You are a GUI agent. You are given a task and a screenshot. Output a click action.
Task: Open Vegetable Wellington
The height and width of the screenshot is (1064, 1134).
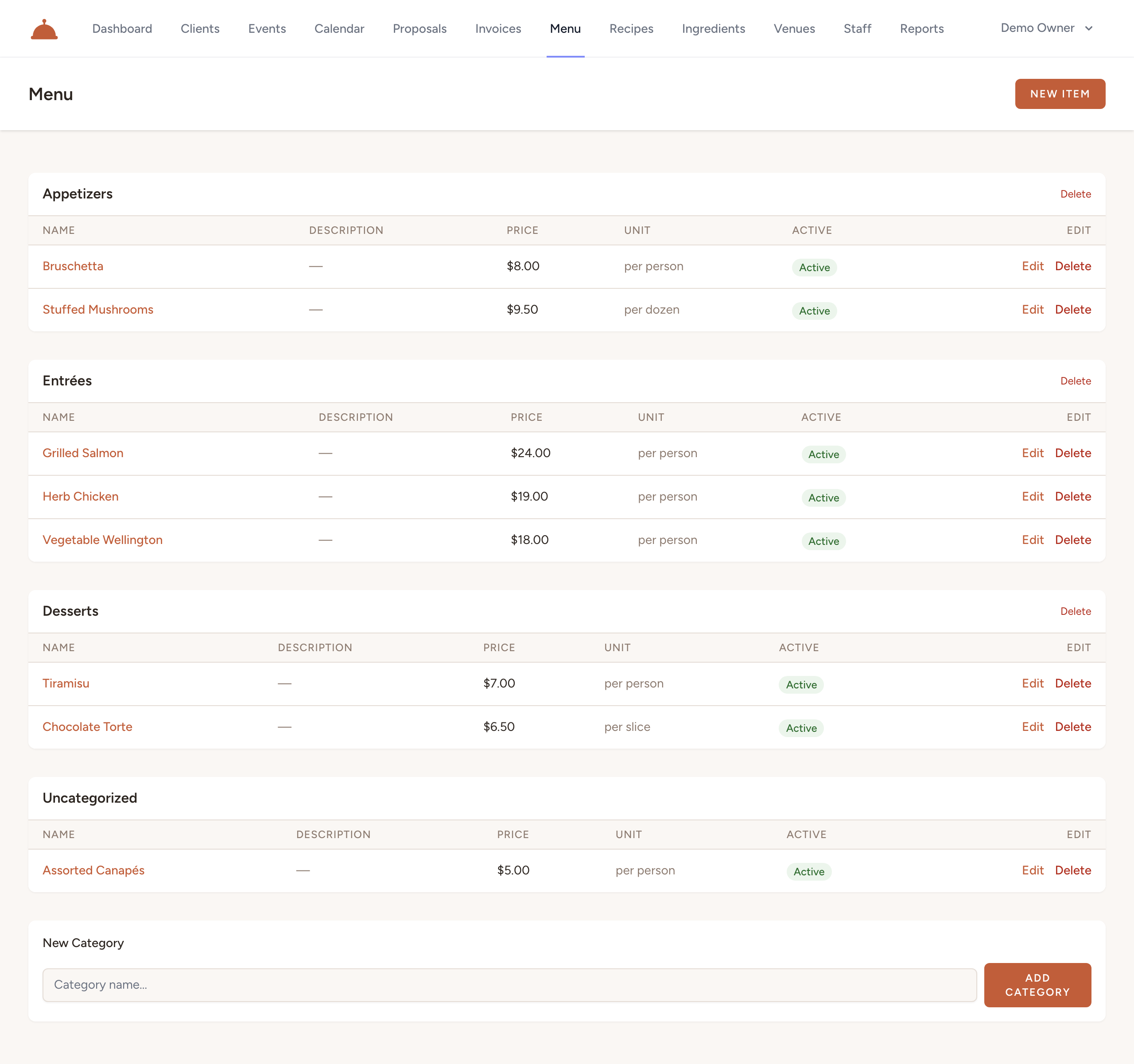point(103,540)
